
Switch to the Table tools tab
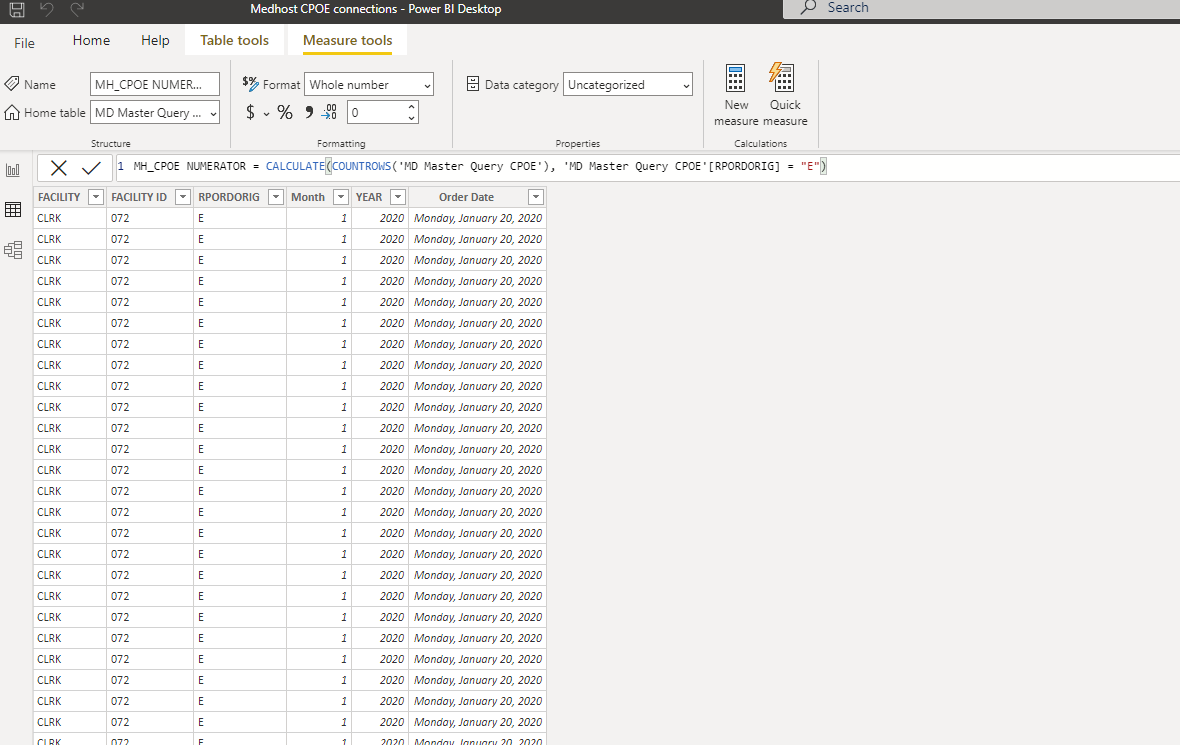coord(234,41)
